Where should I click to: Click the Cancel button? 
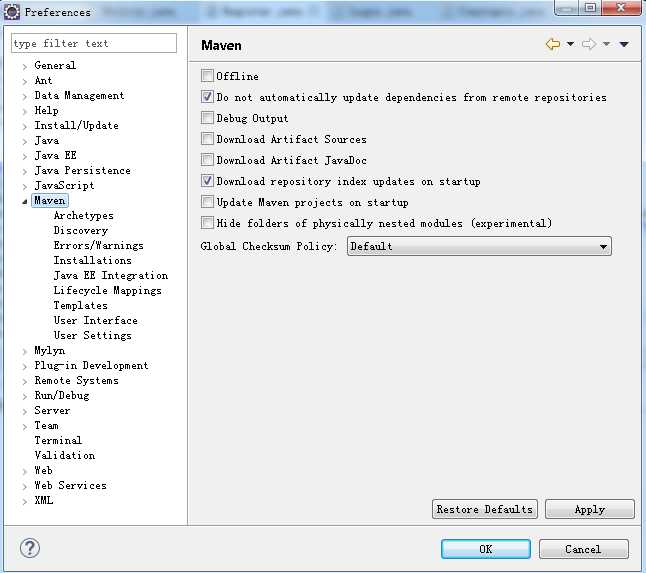[x=583, y=549]
